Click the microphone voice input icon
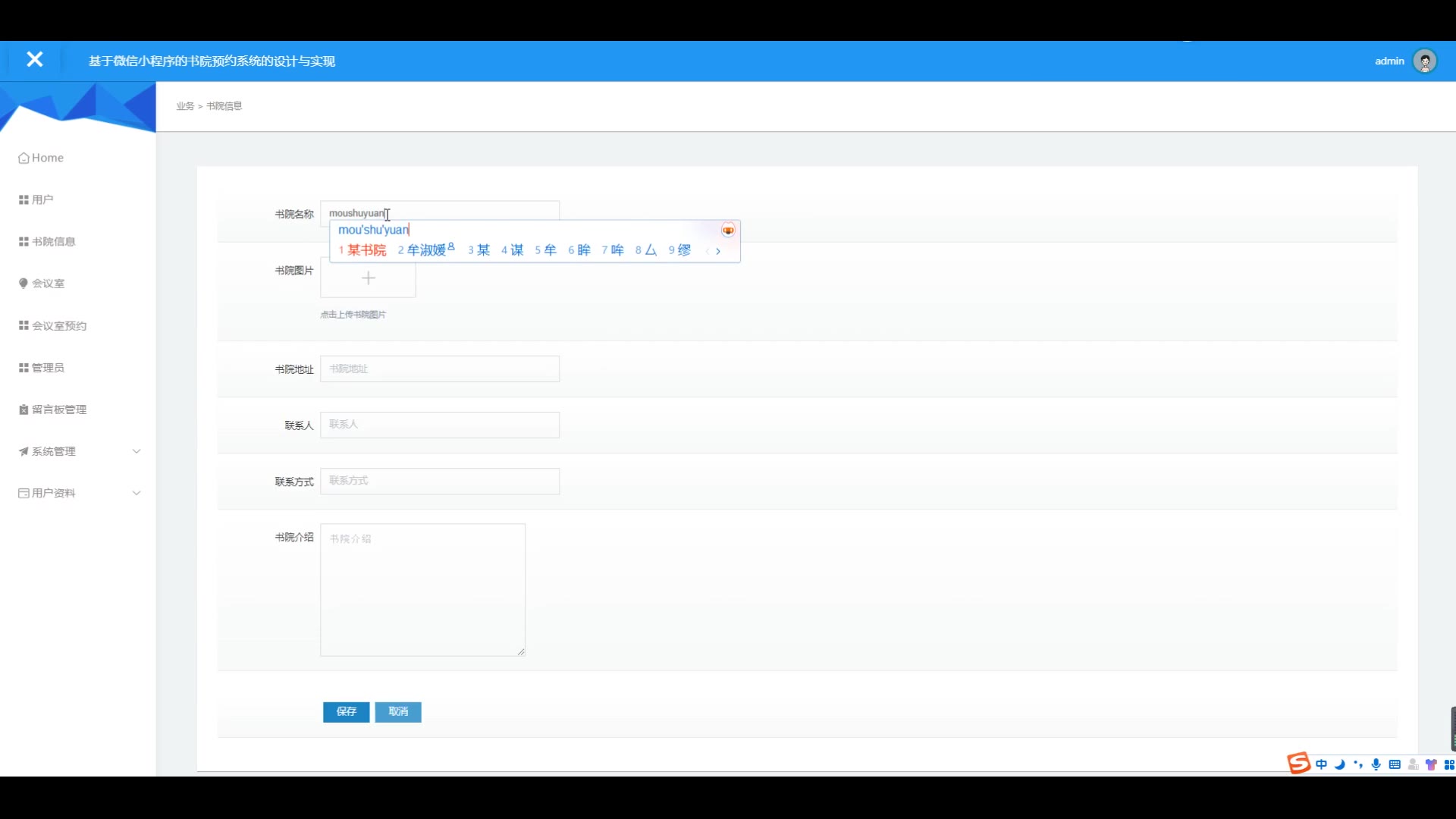 (x=1376, y=764)
